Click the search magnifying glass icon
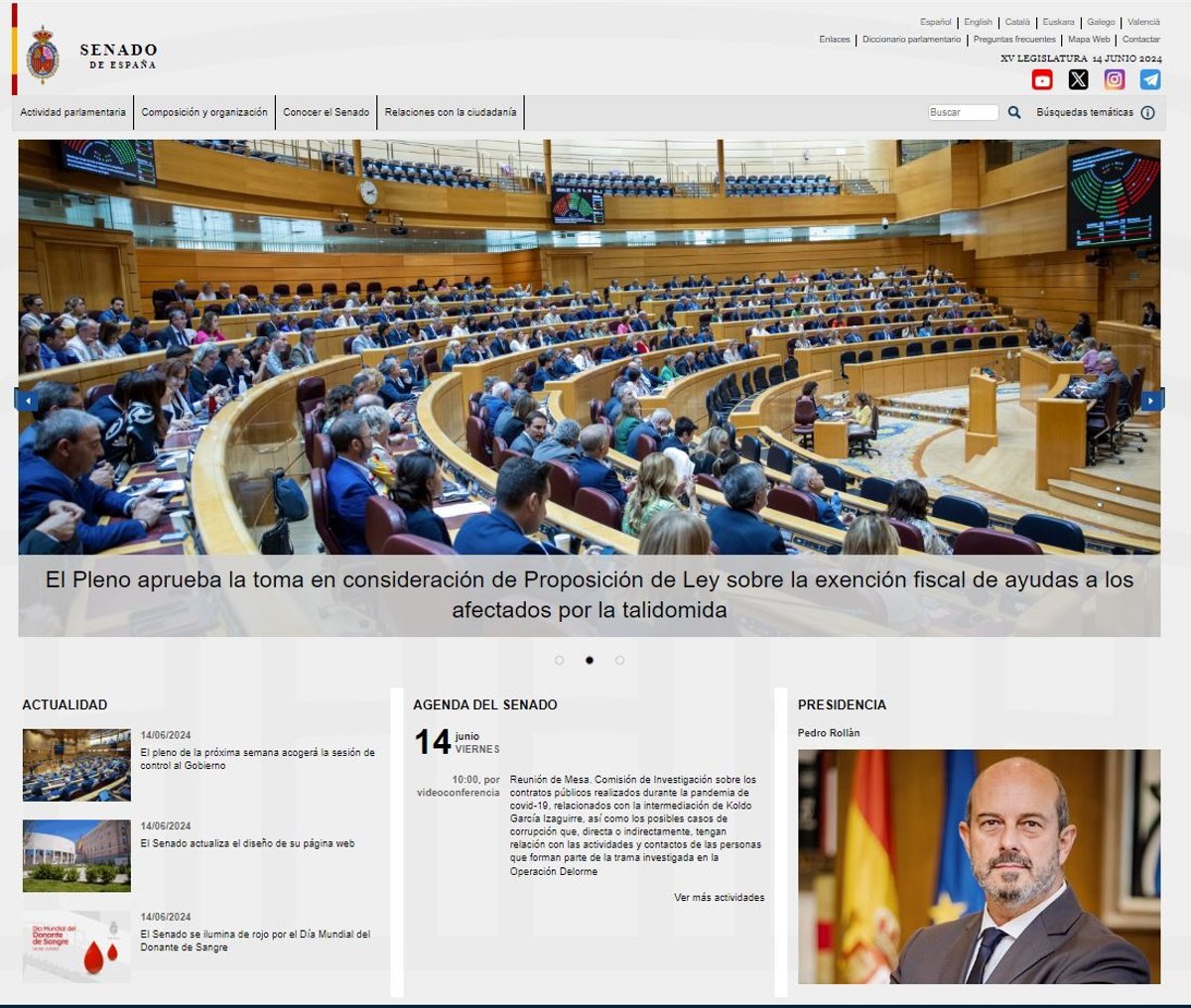1191x1008 pixels. coord(1014,112)
